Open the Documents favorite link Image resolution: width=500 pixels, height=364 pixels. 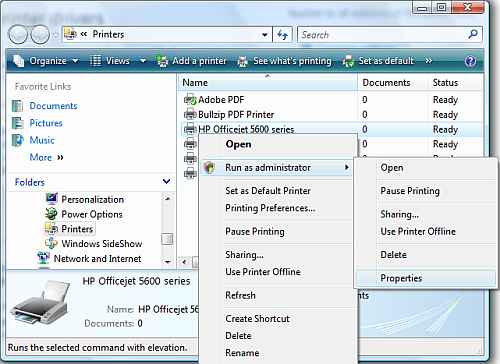pos(53,106)
